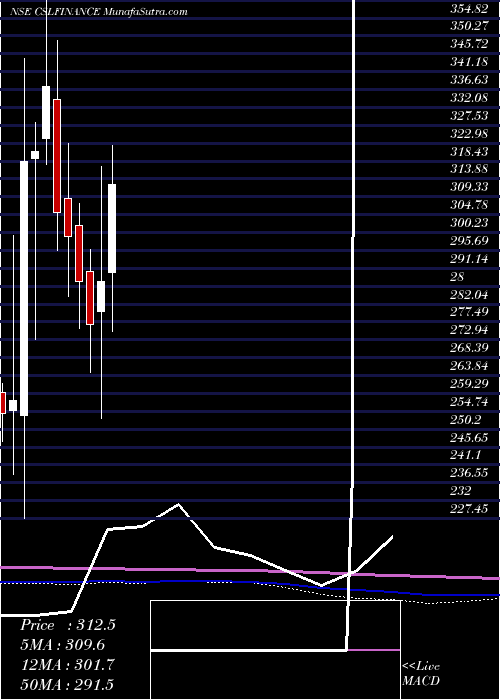Screen dimensions: 500x700
Task: Click the 332.08 price axis label
Action: coord(469,97)
